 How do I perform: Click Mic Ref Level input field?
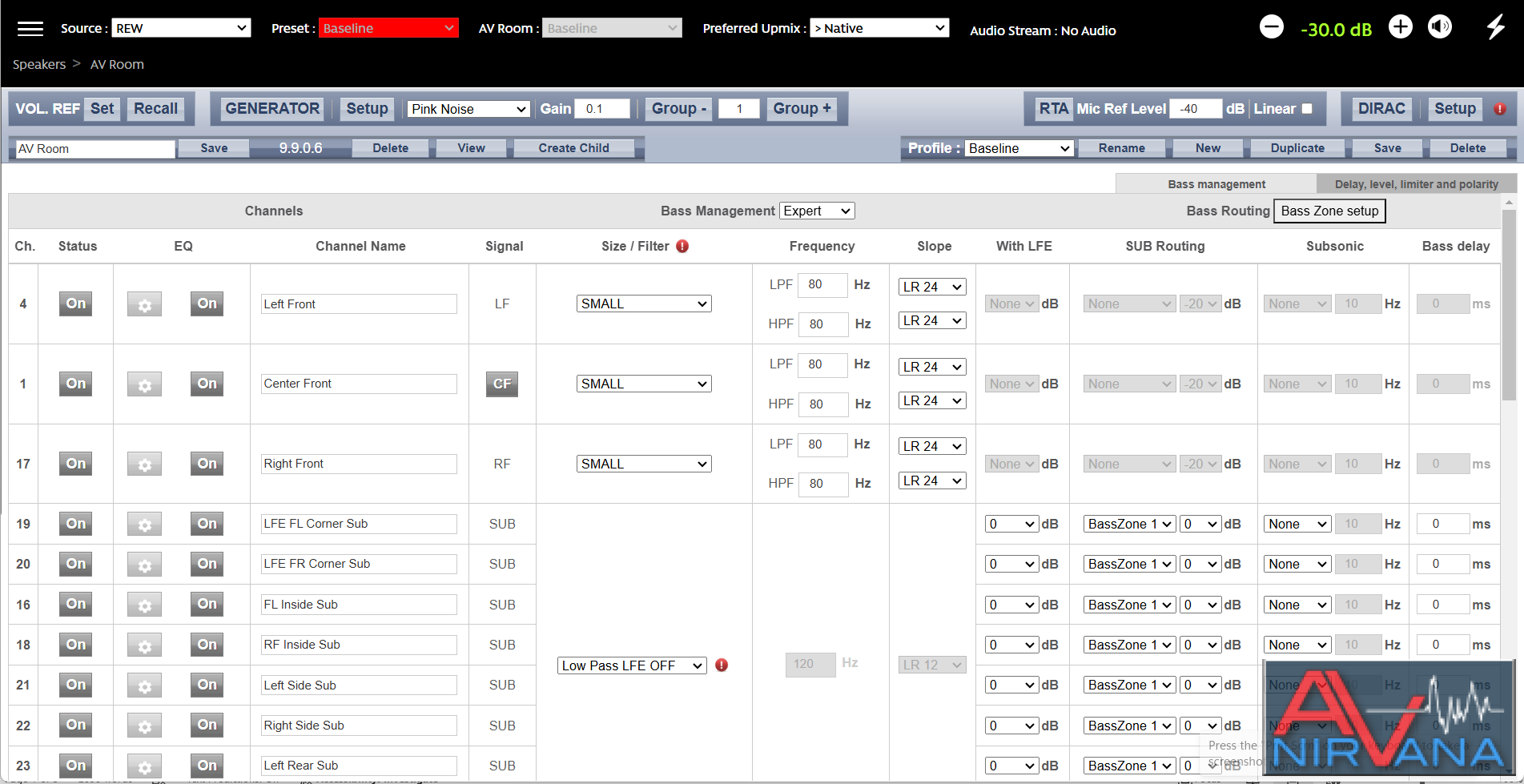coord(1196,109)
